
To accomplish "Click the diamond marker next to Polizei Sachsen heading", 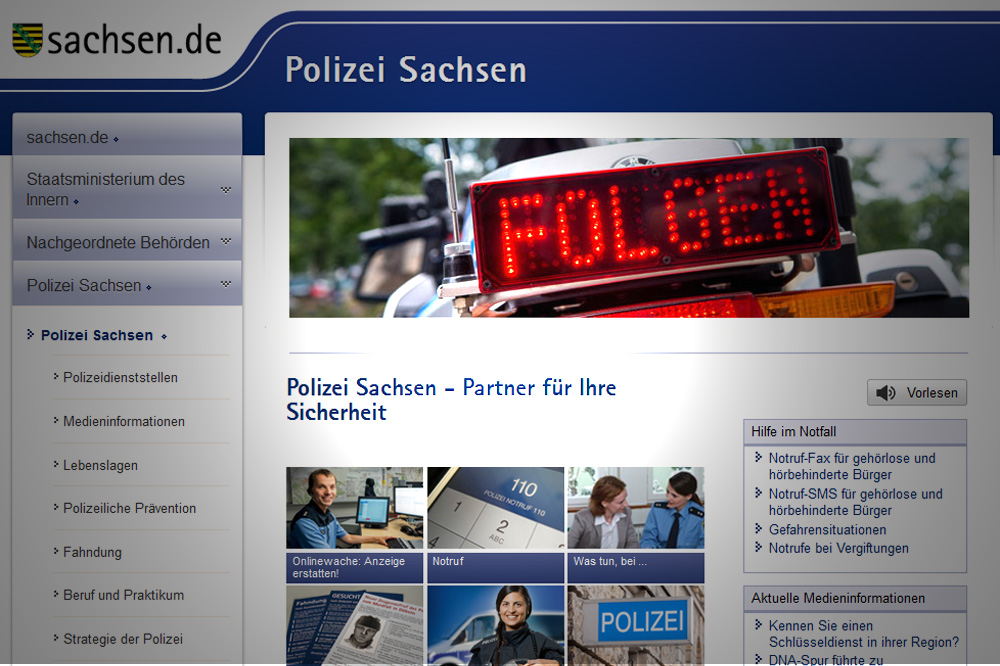I will click(x=165, y=336).
